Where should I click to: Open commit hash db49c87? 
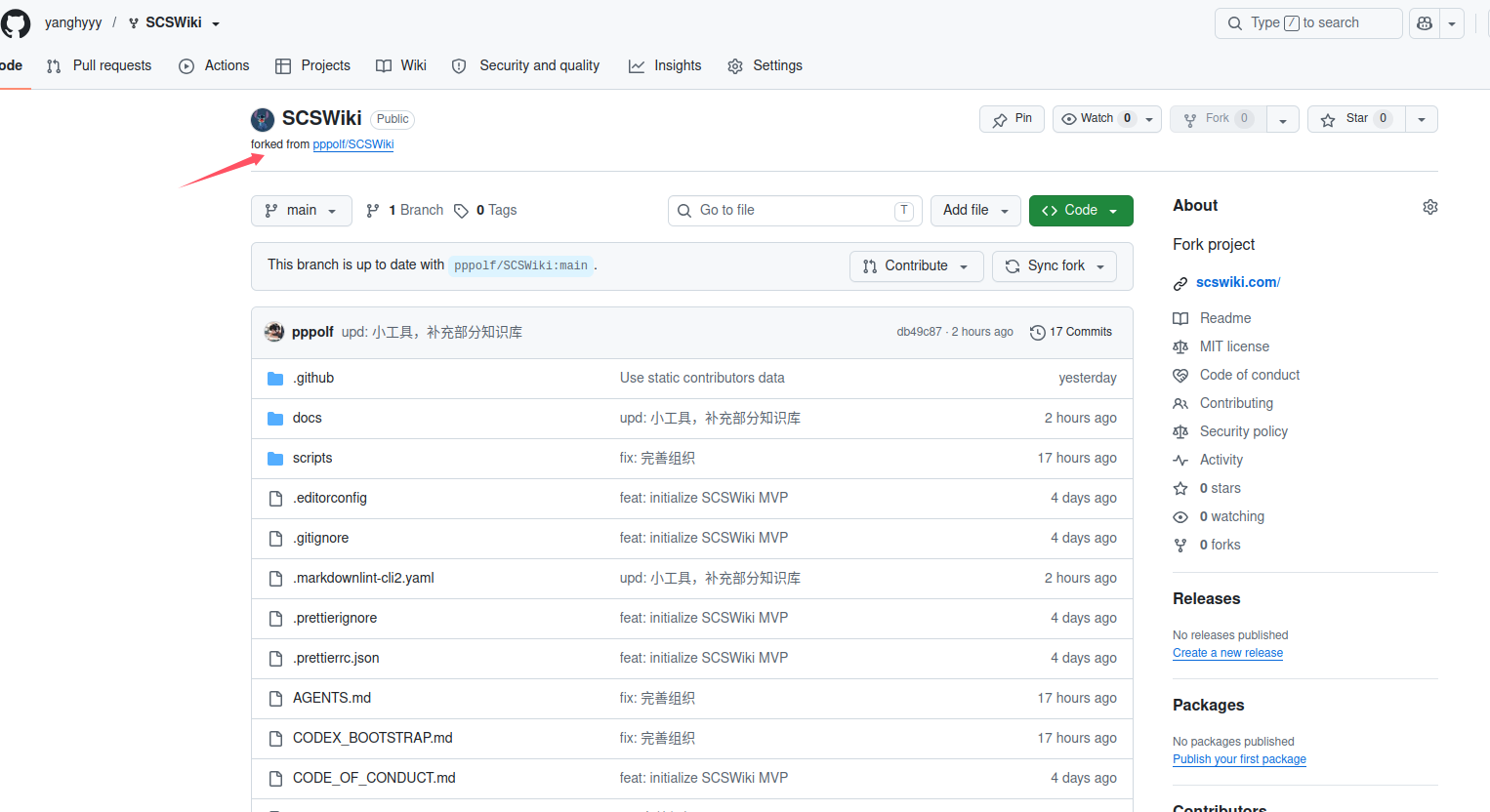[919, 332]
